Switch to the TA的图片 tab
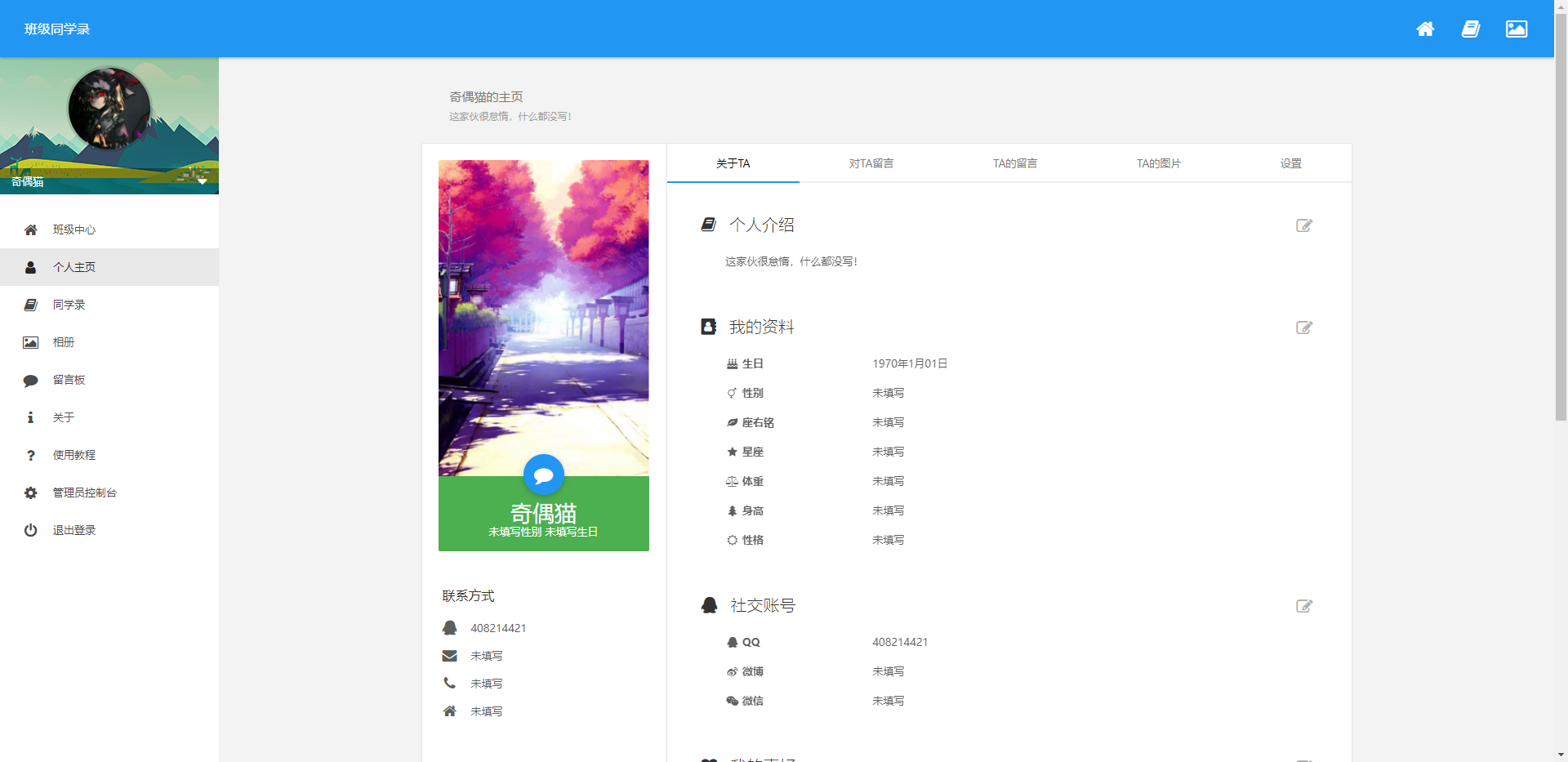The width and height of the screenshot is (1568, 762). (1159, 163)
